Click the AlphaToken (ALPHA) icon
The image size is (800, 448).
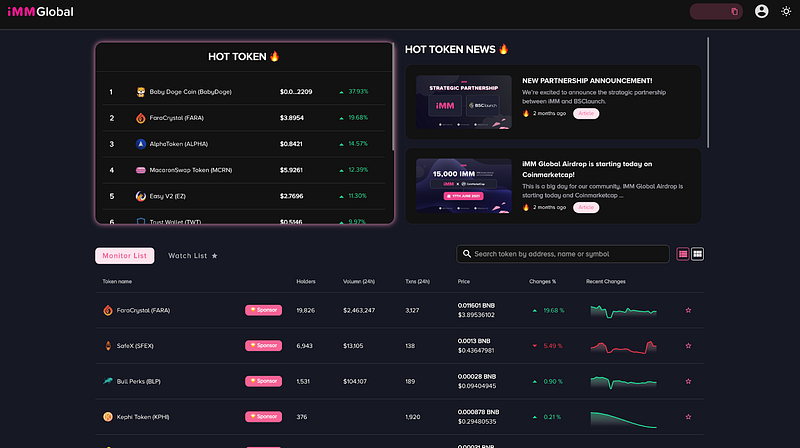141,144
